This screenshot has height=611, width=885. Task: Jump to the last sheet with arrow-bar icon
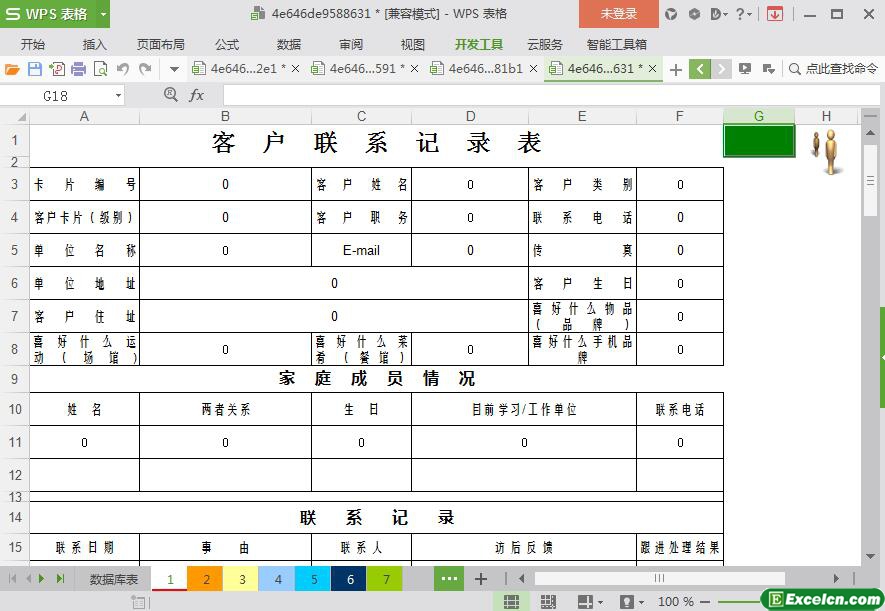click(60, 579)
